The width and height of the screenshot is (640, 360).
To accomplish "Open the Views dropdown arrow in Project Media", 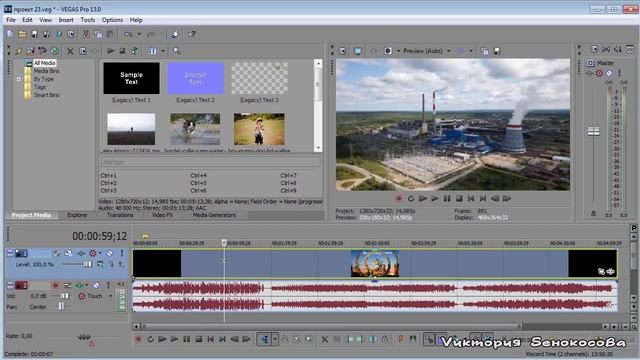I will pyautogui.click(x=163, y=51).
